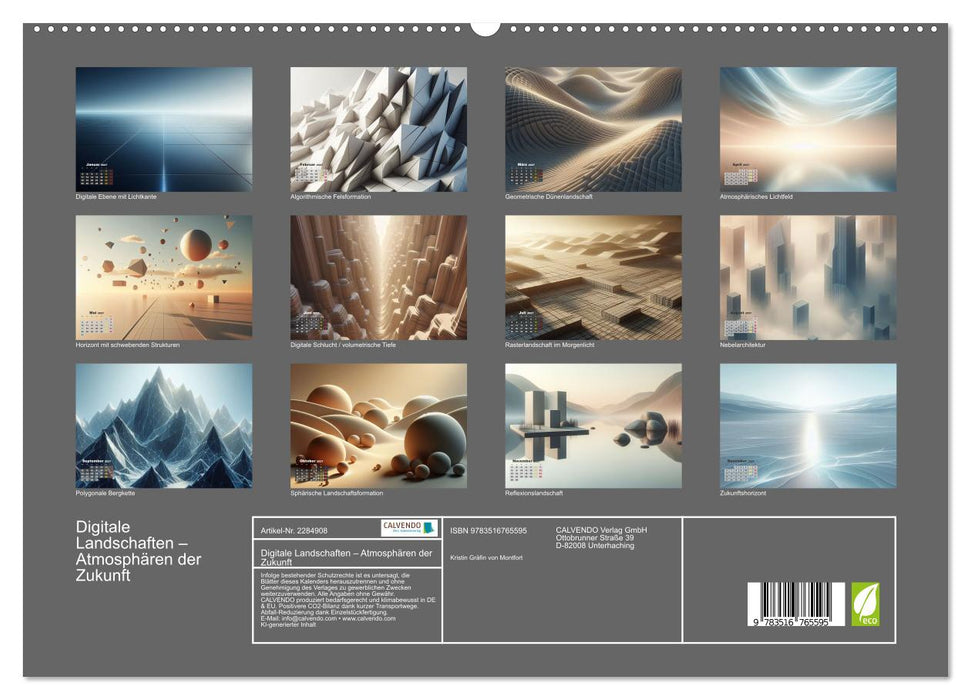
Task: Click the large calendar title at bottom left
Action: [139, 551]
